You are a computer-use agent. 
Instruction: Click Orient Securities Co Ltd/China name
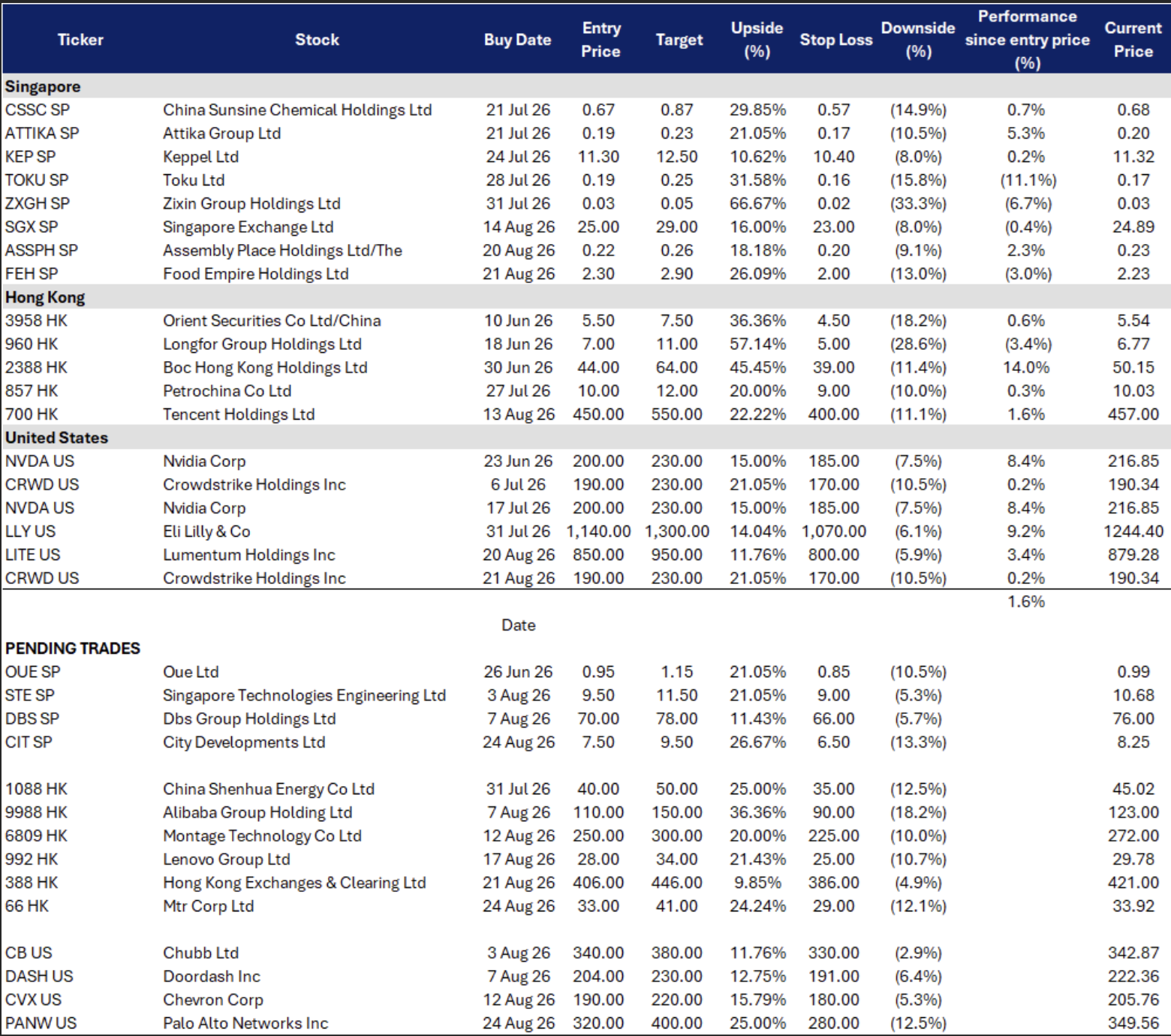pyautogui.click(x=272, y=321)
